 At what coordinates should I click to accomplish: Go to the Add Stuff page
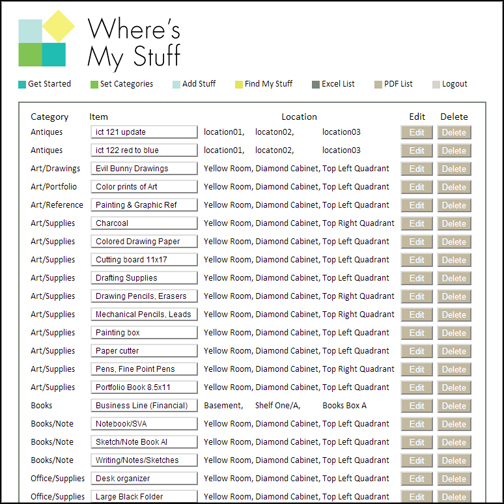tap(199, 84)
